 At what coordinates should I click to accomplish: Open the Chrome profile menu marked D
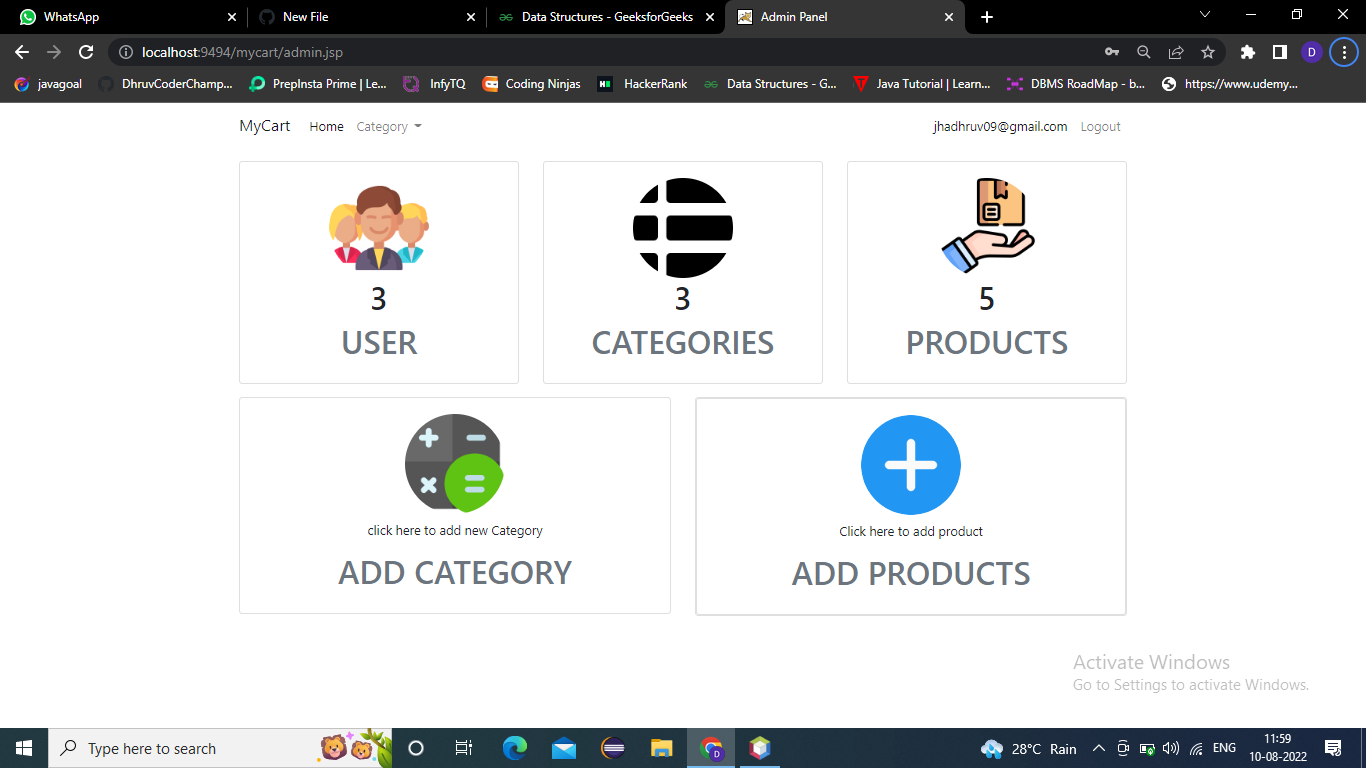tap(1311, 52)
